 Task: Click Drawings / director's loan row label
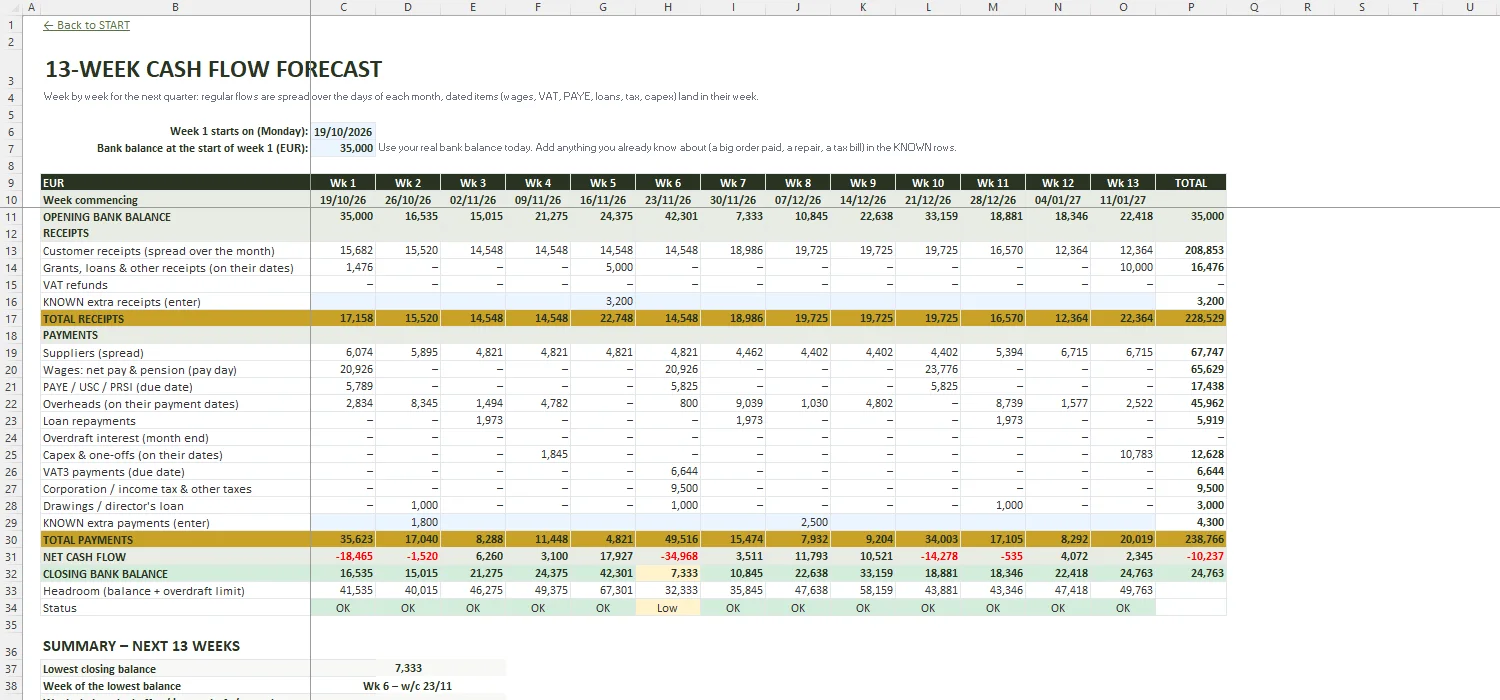point(113,506)
